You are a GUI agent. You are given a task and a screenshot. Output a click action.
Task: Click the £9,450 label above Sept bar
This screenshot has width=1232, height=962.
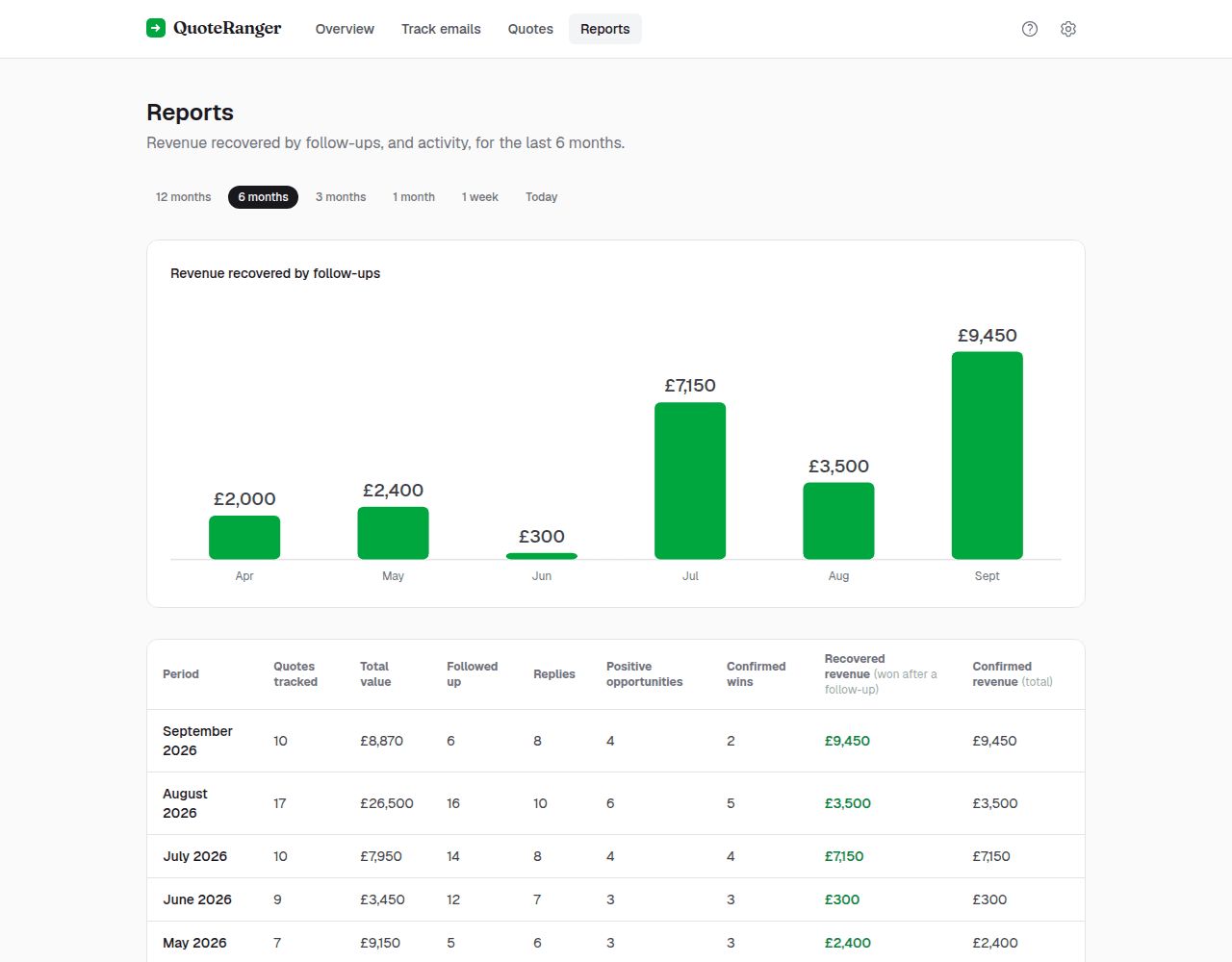click(x=988, y=336)
